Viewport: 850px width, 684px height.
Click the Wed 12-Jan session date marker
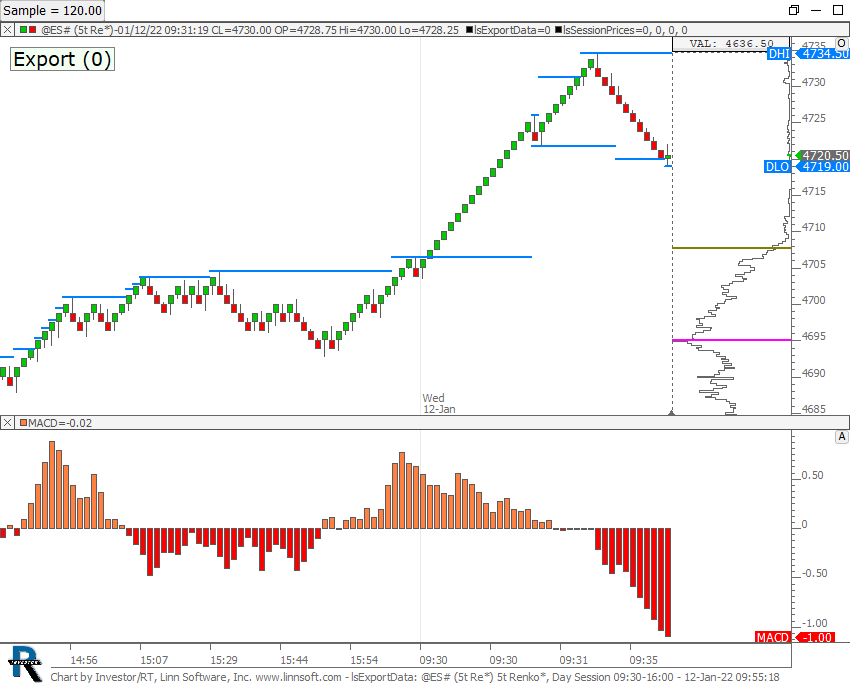click(x=438, y=403)
